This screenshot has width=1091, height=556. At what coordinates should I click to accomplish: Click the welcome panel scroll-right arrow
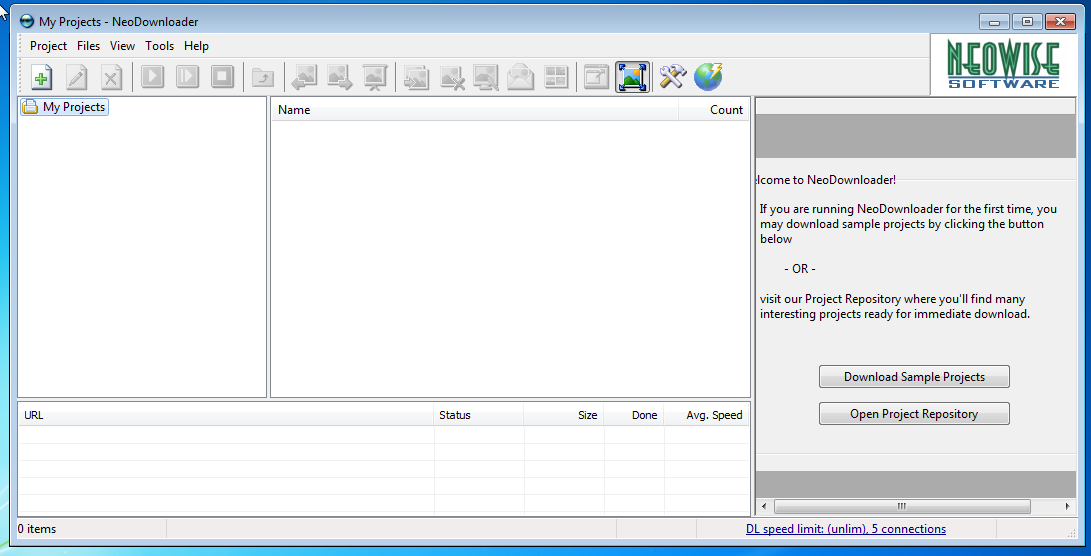(1069, 506)
